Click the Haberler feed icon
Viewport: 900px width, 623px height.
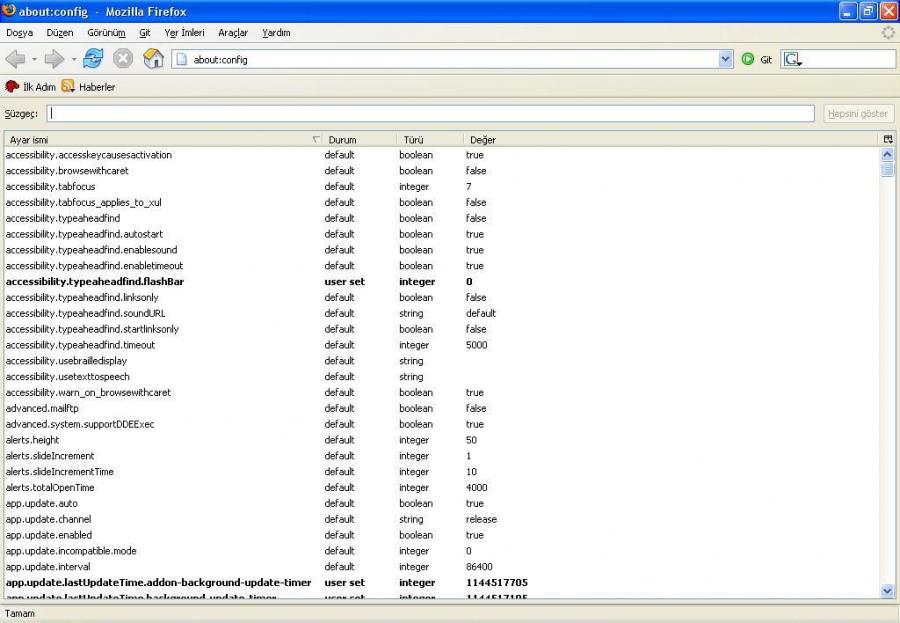(x=68, y=86)
